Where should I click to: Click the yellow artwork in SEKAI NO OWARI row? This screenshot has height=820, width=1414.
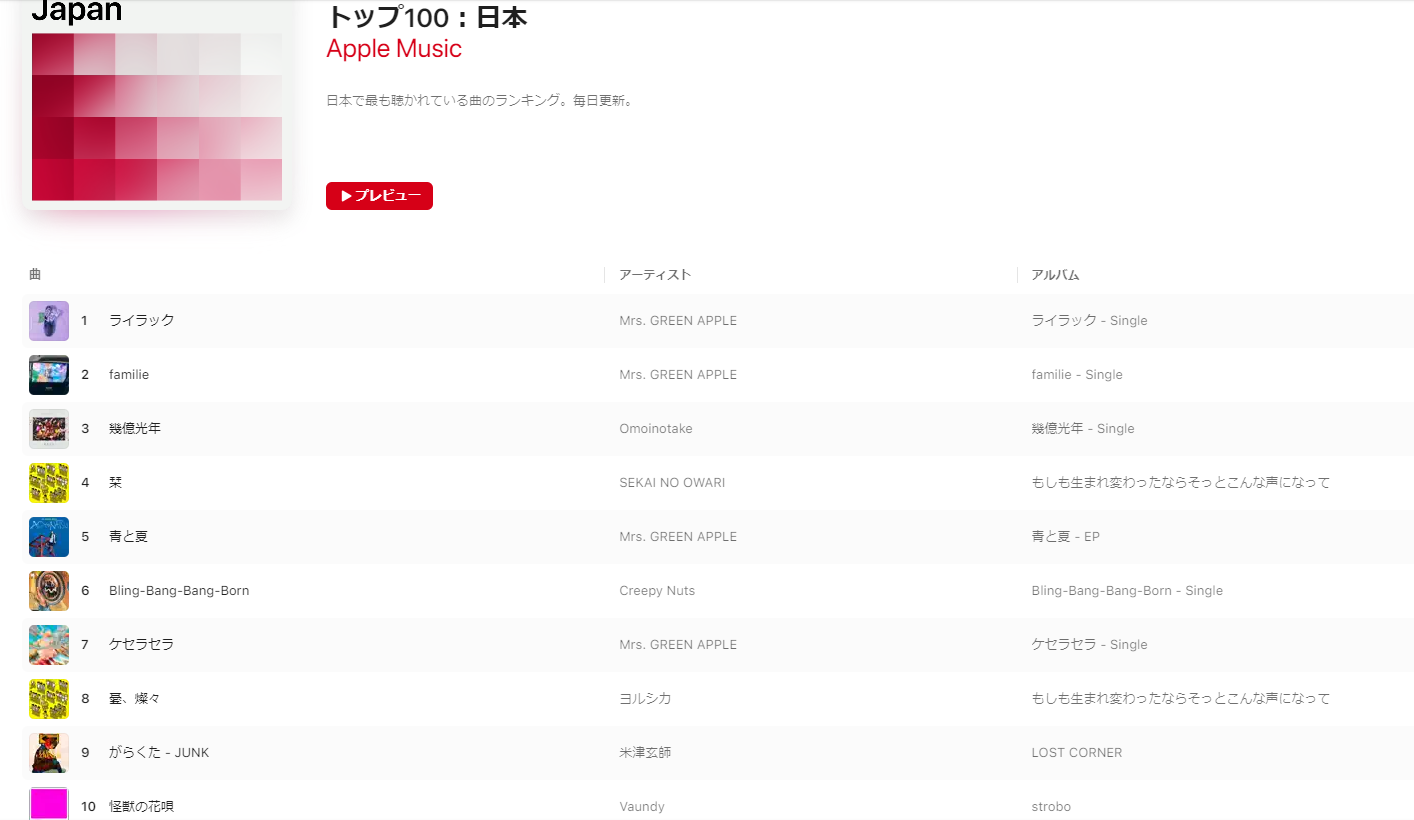pos(49,483)
